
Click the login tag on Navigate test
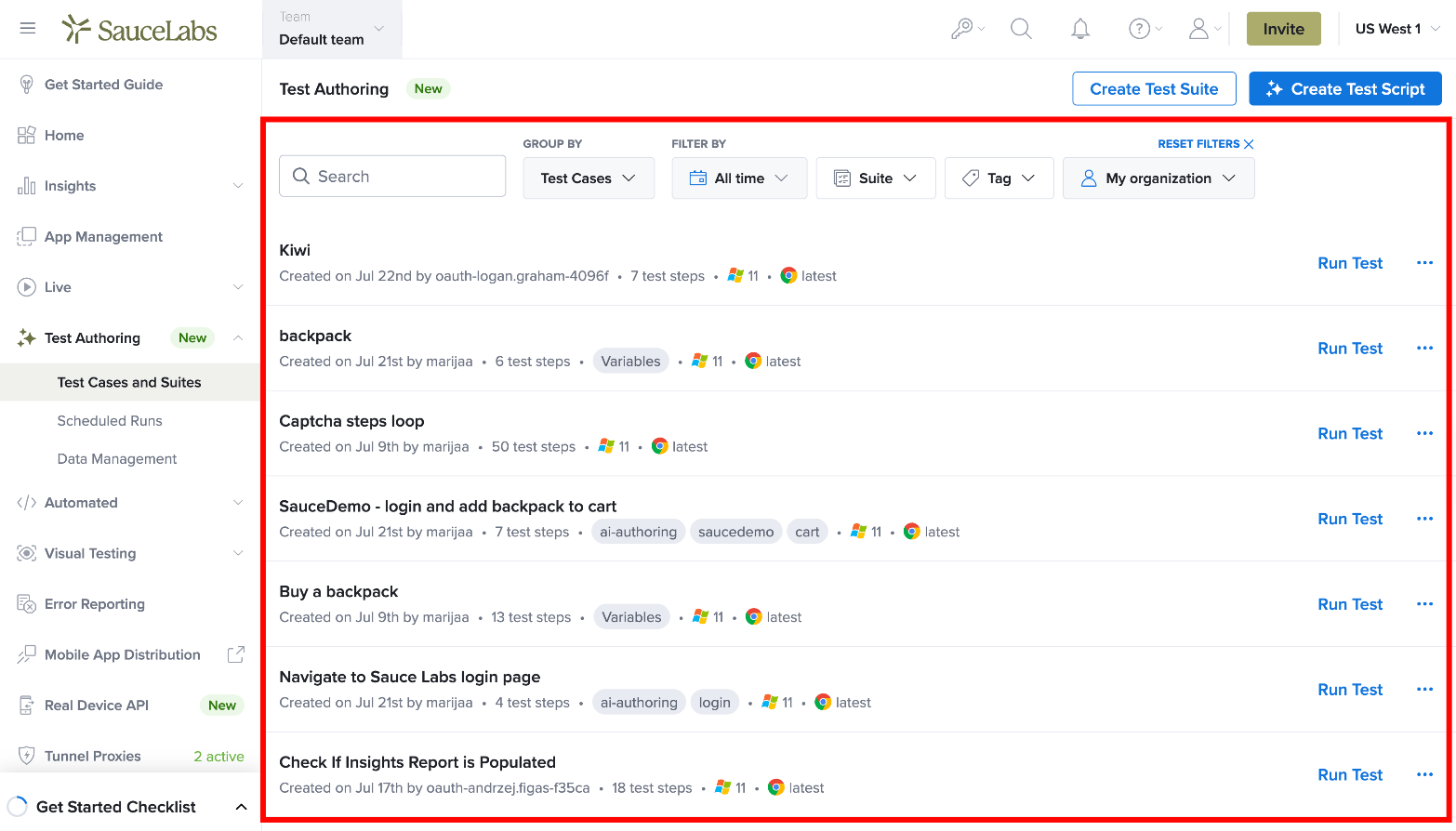pyautogui.click(x=715, y=703)
